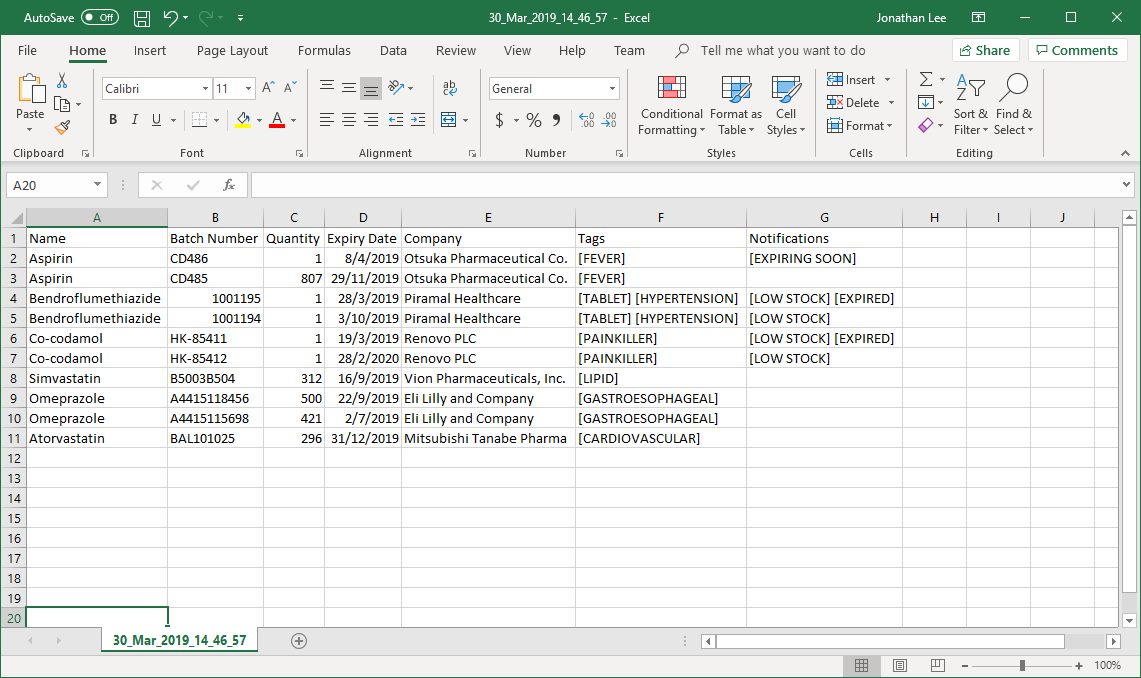Open Find & Select
This screenshot has height=678, width=1141.
tap(1014, 105)
